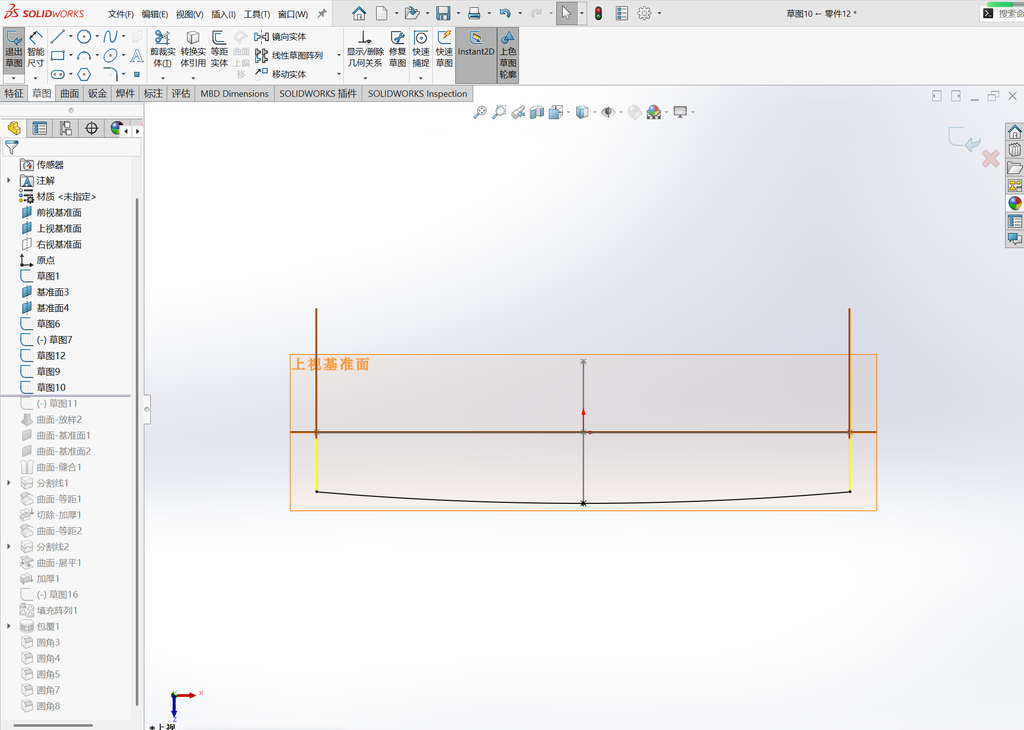Viewport: 1024px width, 730px height.
Task: Pick the Line sketch tool
Action: (57, 37)
